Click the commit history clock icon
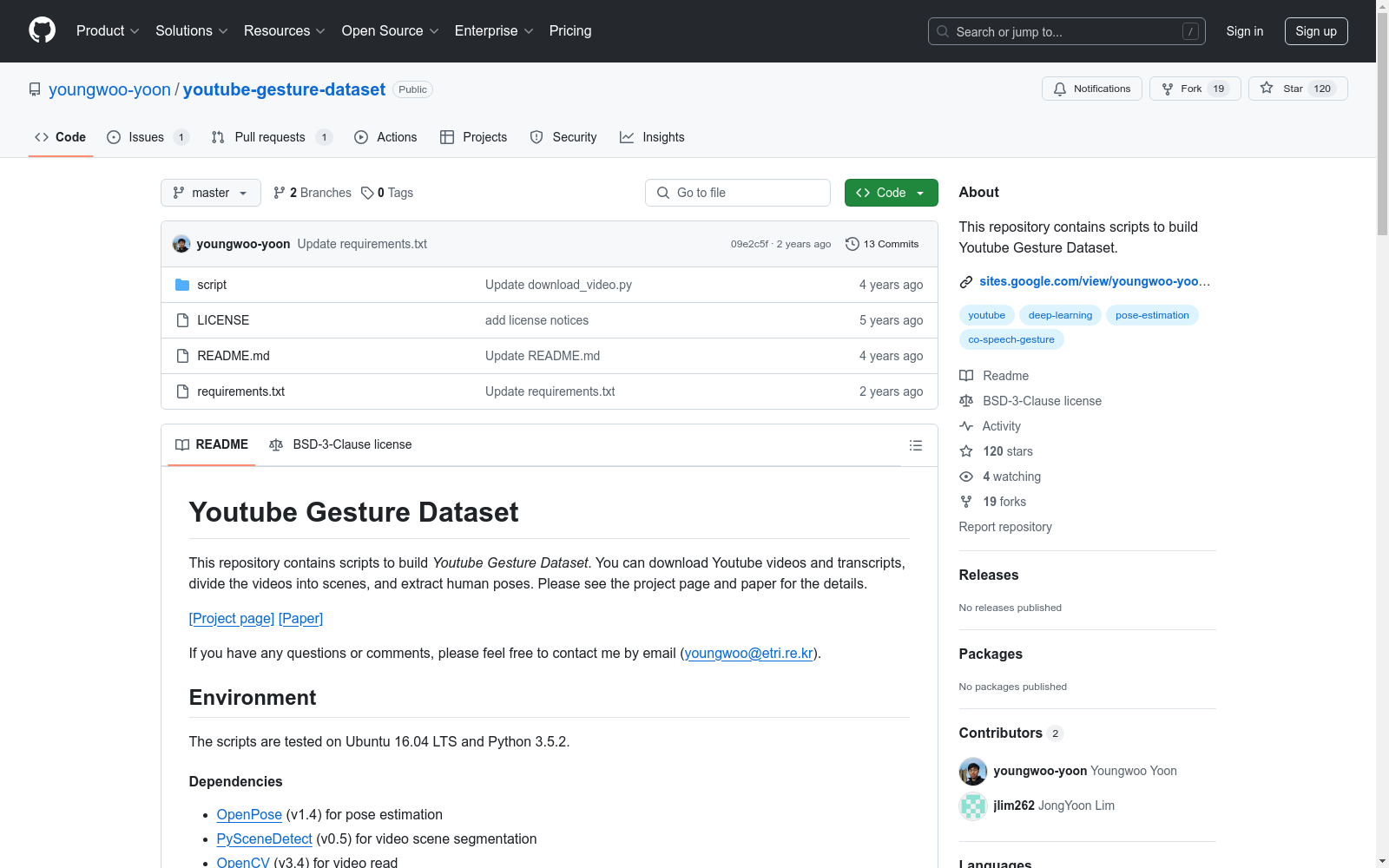Screen dimensions: 1389x868 [x=852, y=244]
